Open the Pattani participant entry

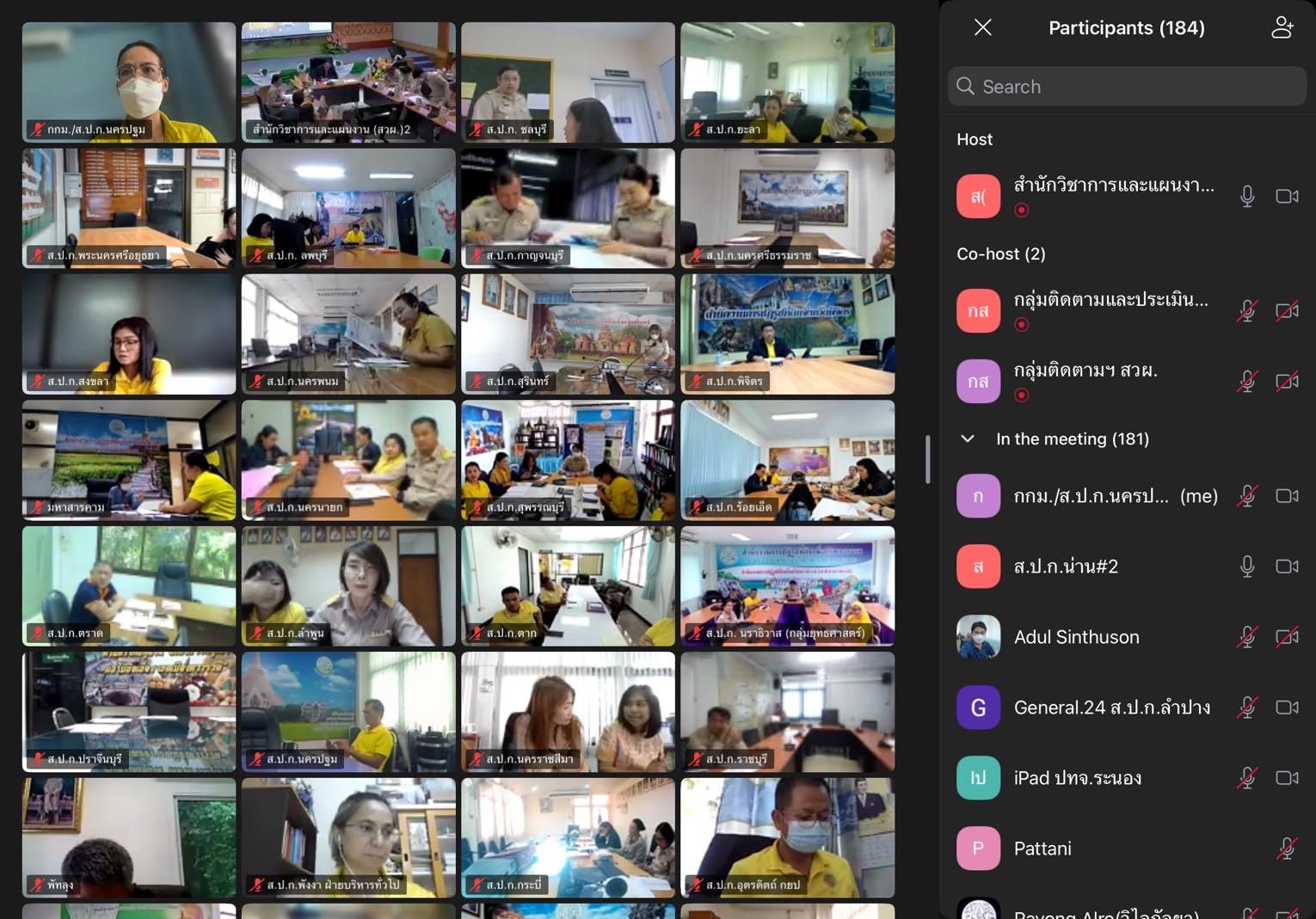click(x=1127, y=849)
